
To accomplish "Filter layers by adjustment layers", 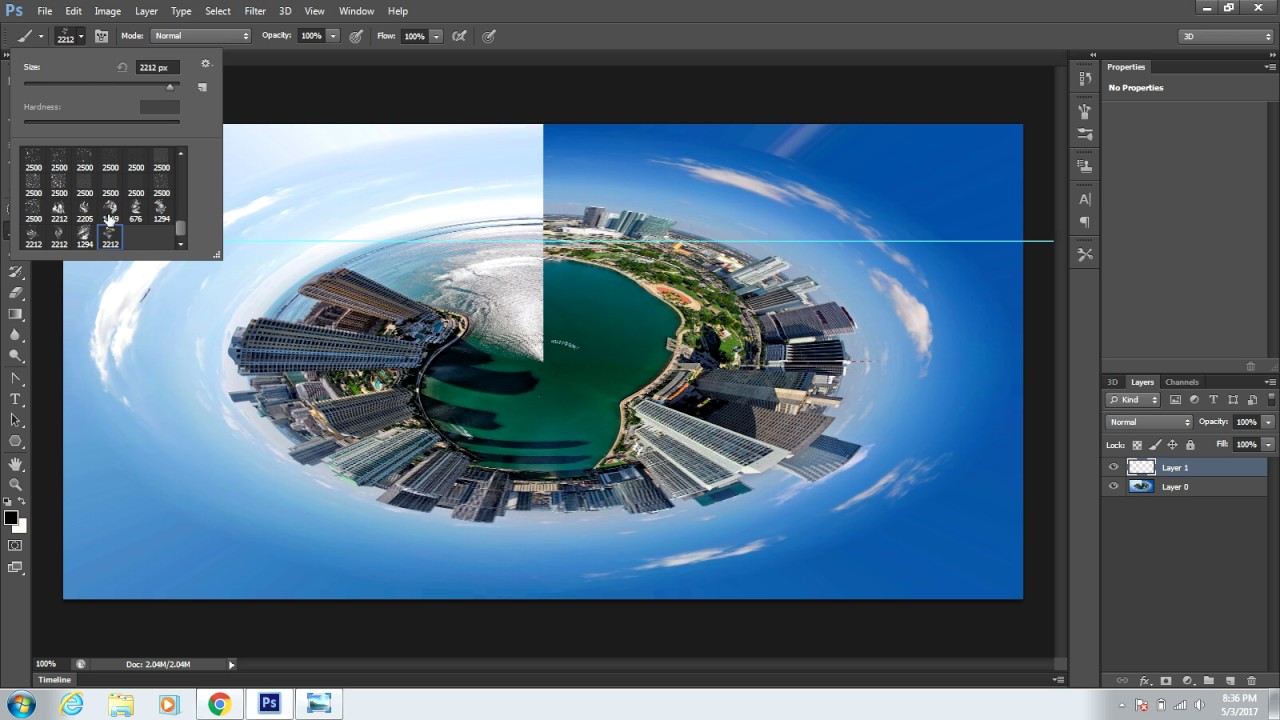I will click(x=1194, y=400).
